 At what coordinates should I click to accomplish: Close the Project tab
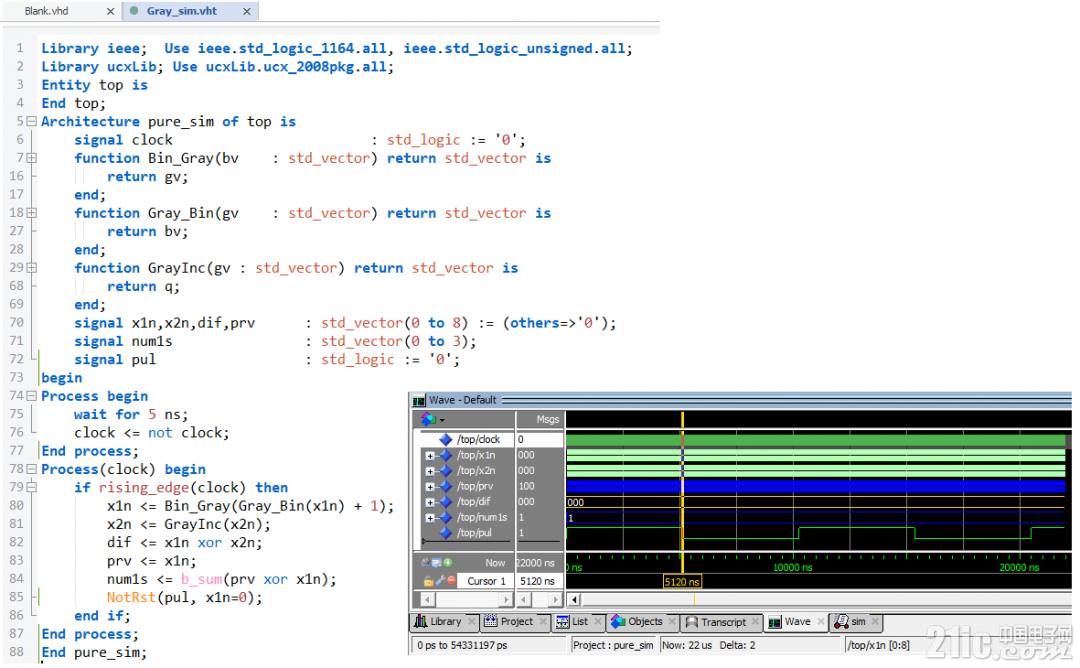[x=543, y=622]
